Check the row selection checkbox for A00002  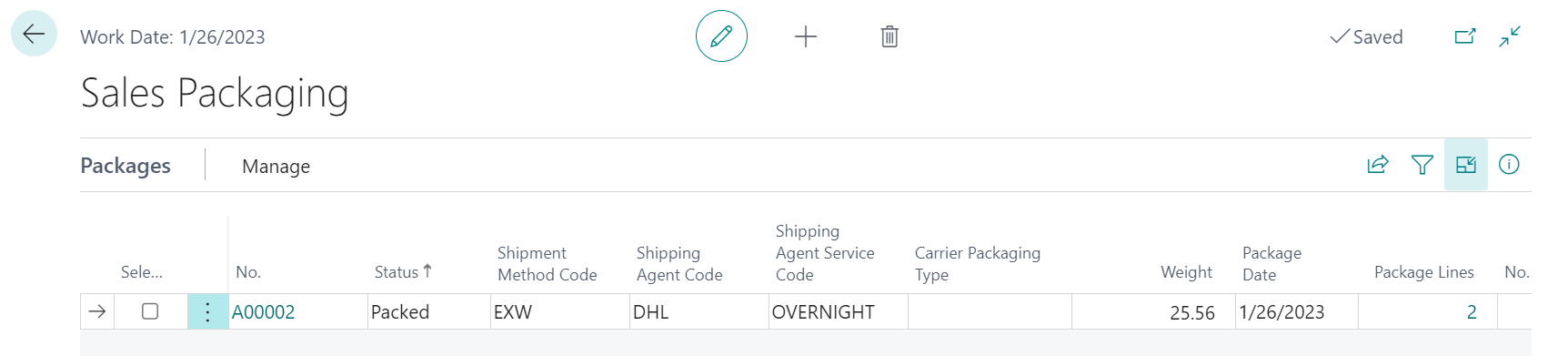(150, 311)
